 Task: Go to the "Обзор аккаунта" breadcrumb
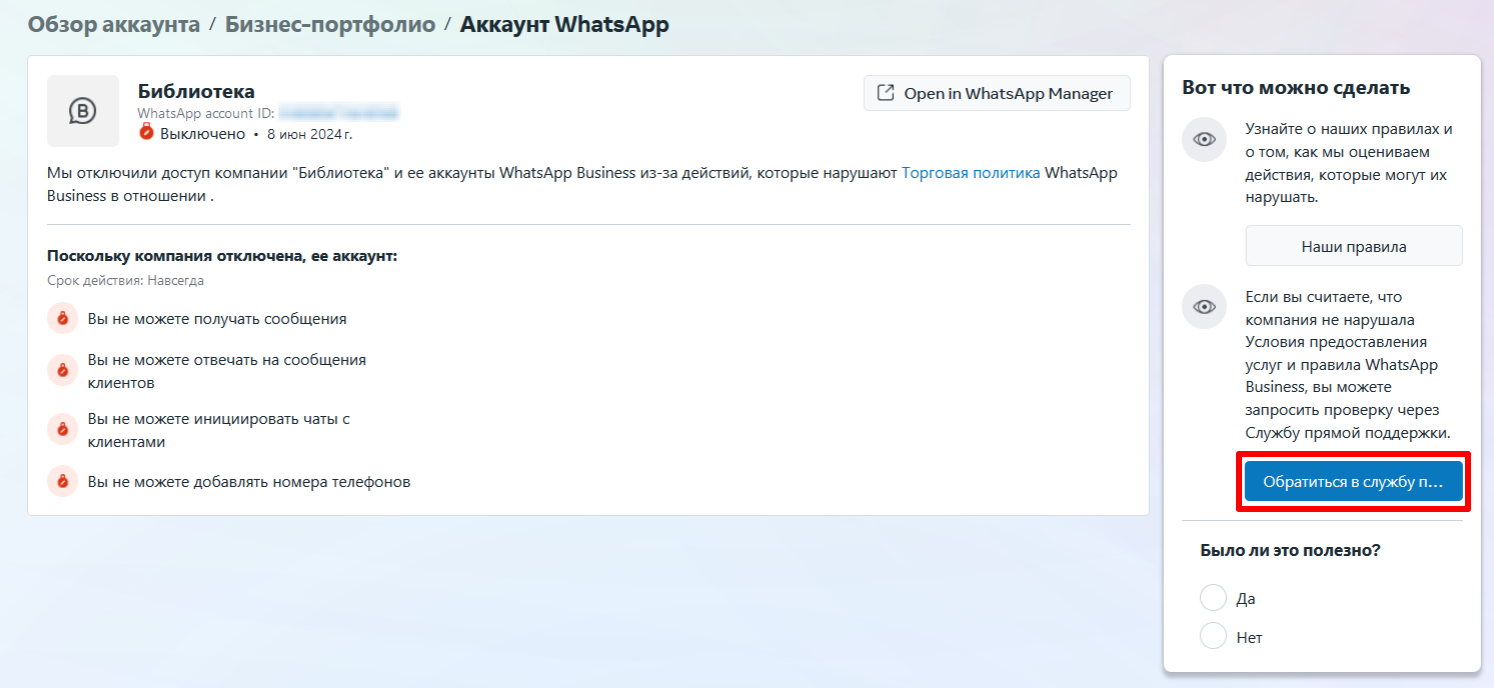[x=114, y=24]
